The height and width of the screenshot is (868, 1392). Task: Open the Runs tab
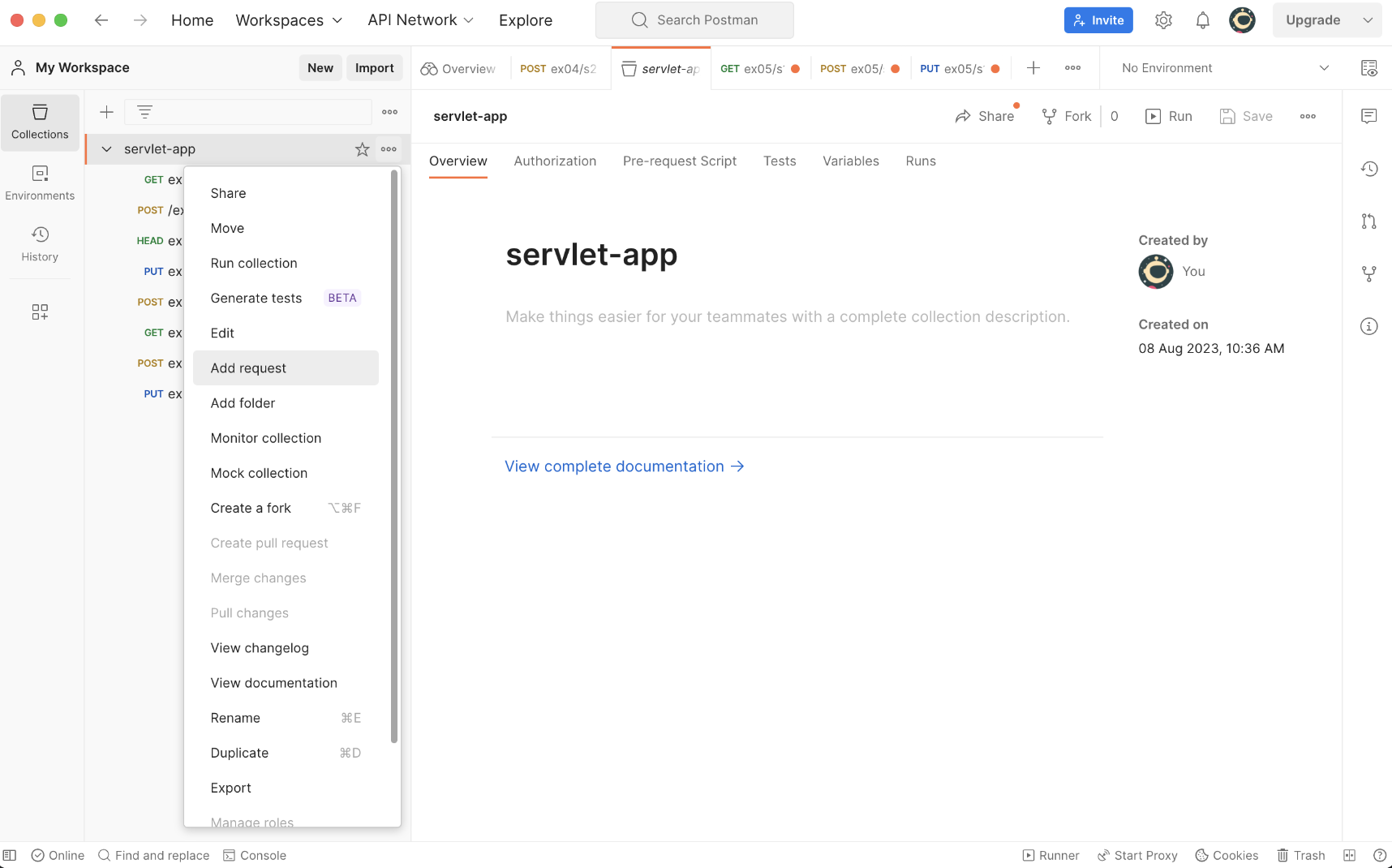pyautogui.click(x=921, y=161)
